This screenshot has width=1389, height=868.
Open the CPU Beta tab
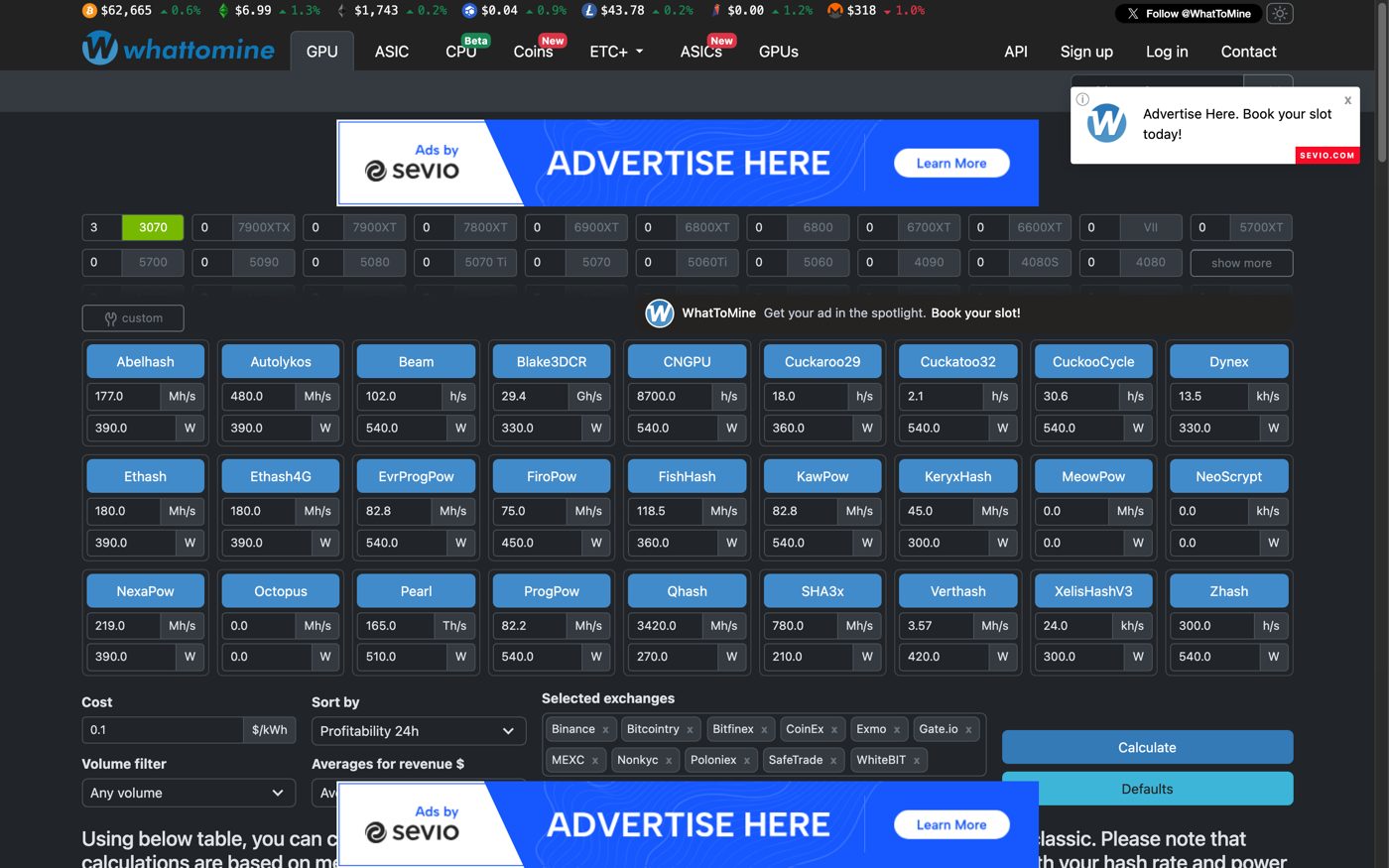click(x=461, y=52)
